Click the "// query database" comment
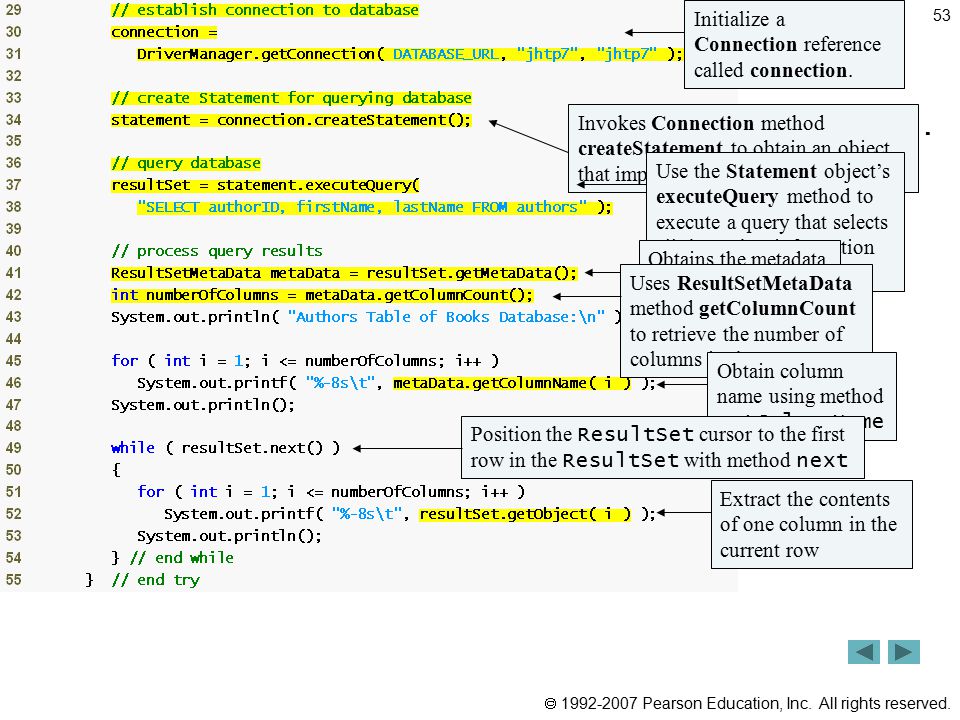Screen dimensions: 960x720 coord(186,163)
